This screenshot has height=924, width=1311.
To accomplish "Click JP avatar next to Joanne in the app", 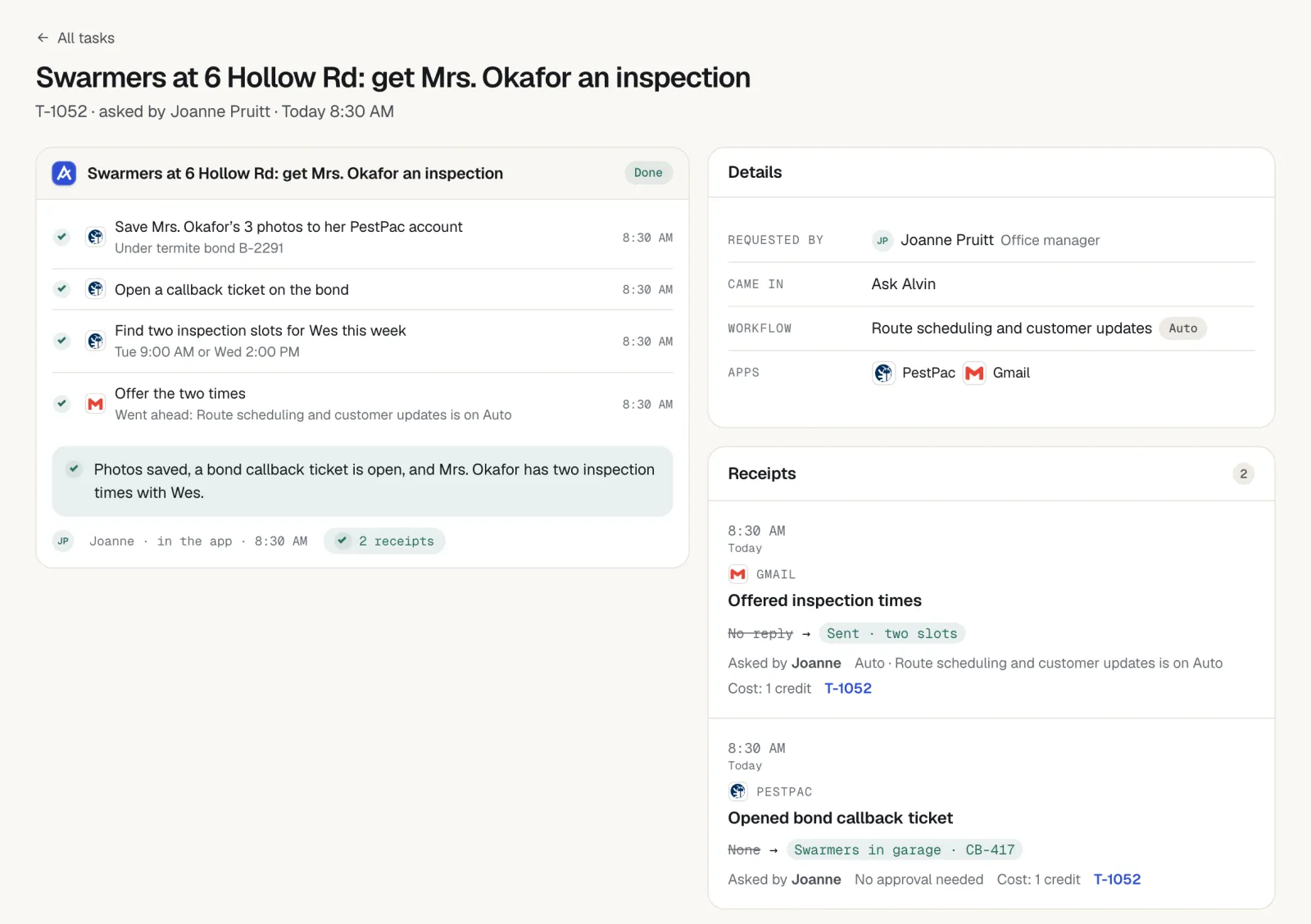I will click(x=63, y=541).
